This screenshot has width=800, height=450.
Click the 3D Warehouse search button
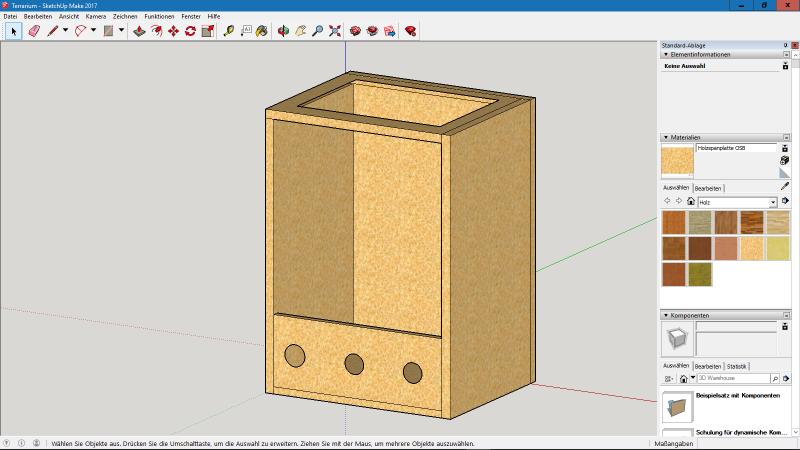pos(775,379)
